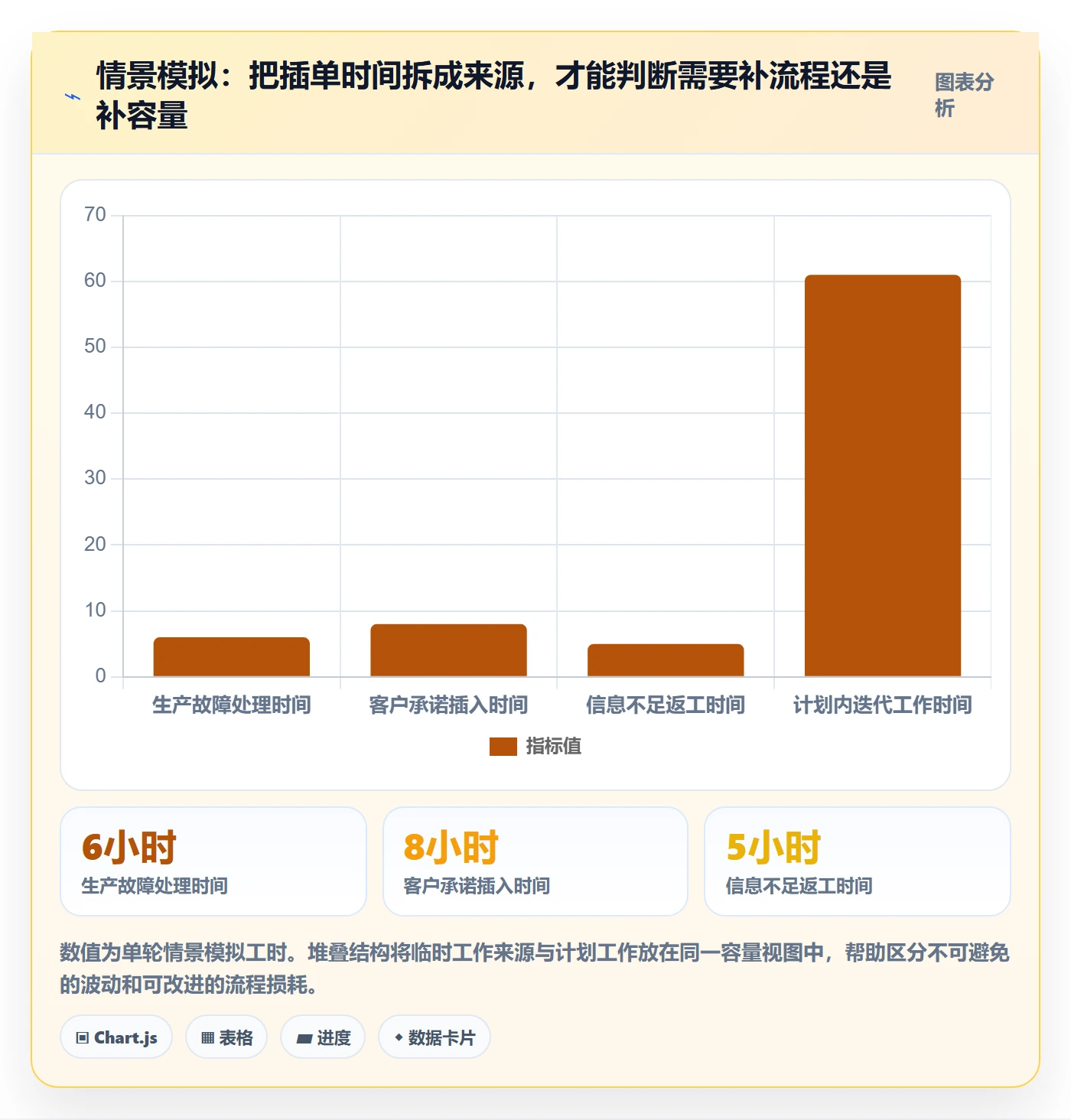
Task: Click the 0 y-axis tick value
Action: tap(101, 676)
